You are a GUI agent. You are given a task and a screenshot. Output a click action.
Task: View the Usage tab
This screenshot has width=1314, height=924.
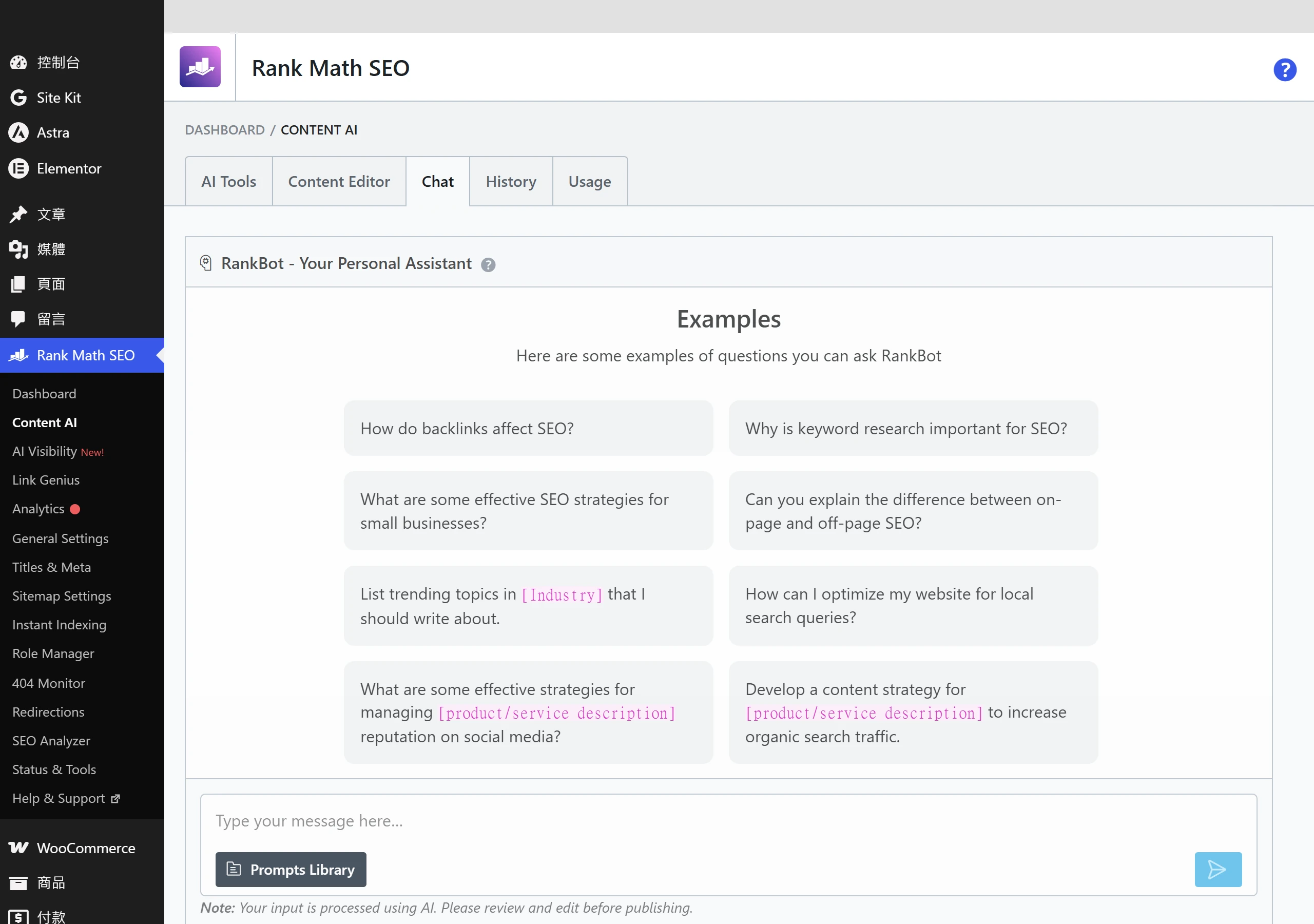pyautogui.click(x=589, y=182)
